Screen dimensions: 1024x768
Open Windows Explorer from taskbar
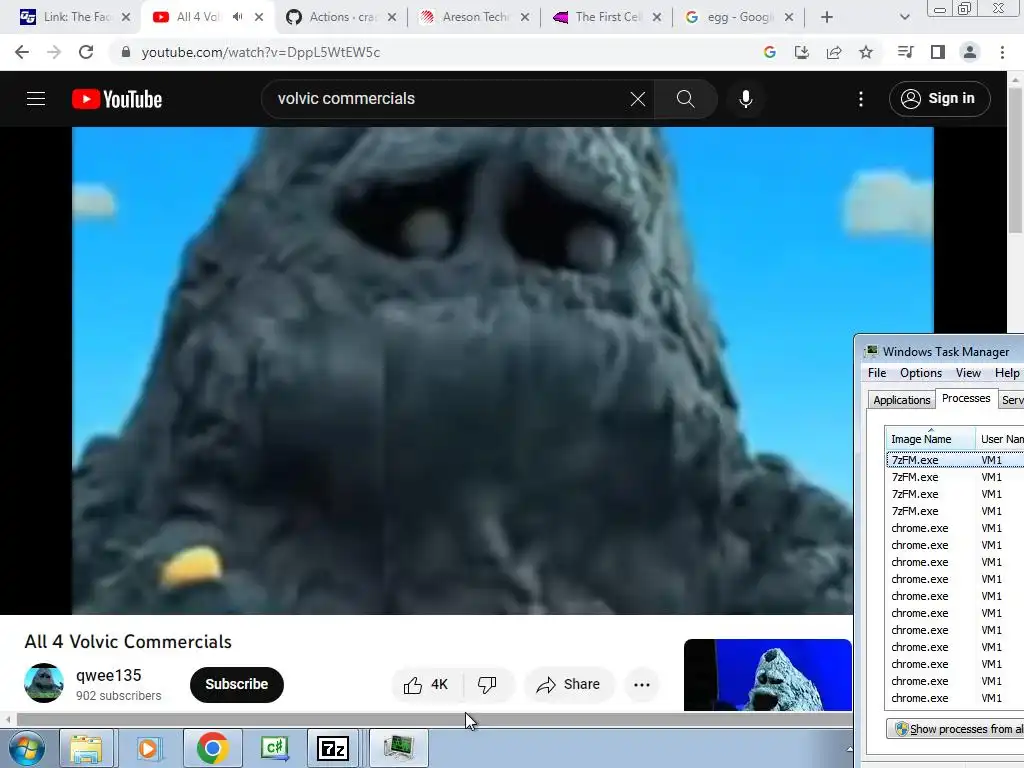[86, 748]
